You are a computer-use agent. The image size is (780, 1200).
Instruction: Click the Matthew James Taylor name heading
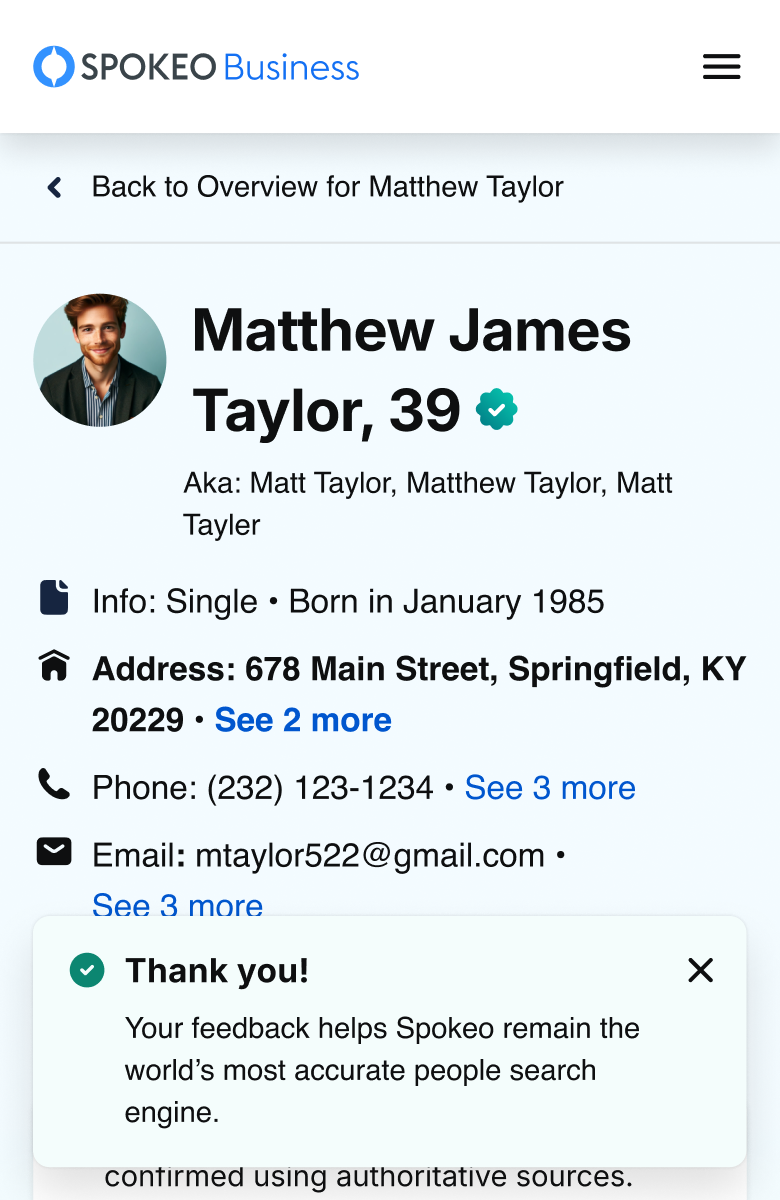coord(411,369)
